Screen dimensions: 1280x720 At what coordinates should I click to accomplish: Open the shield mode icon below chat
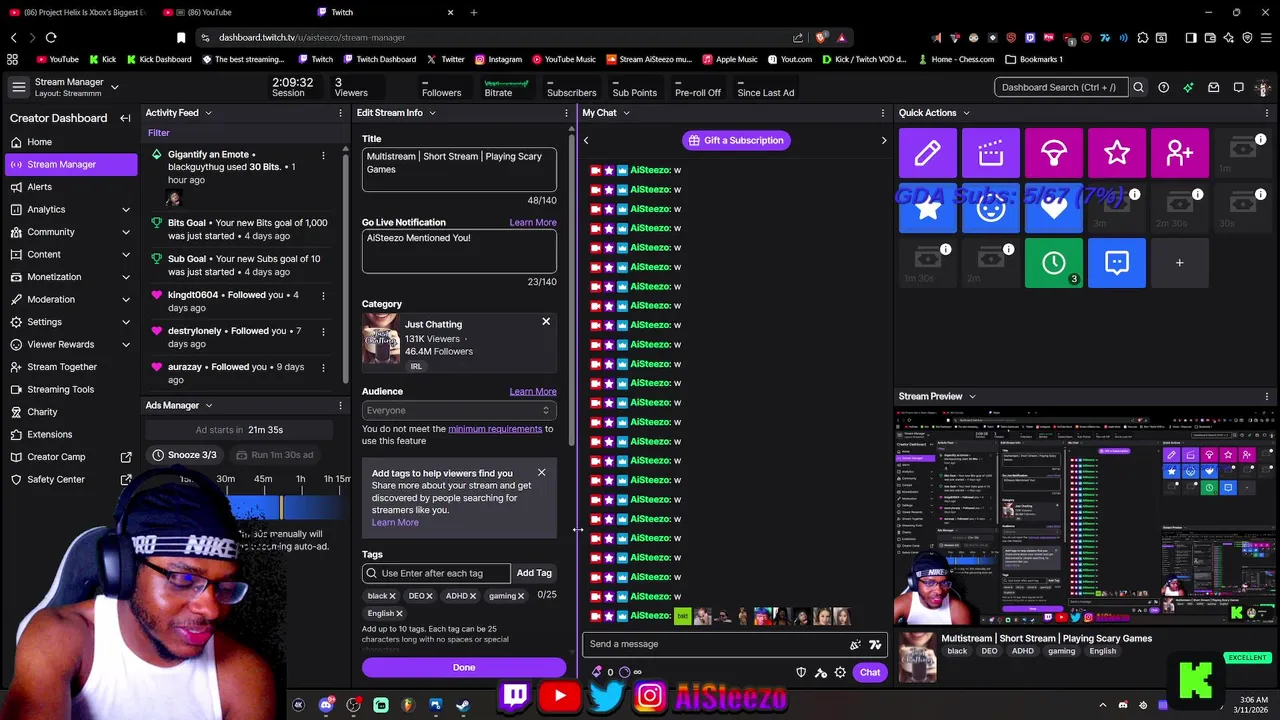tap(801, 673)
